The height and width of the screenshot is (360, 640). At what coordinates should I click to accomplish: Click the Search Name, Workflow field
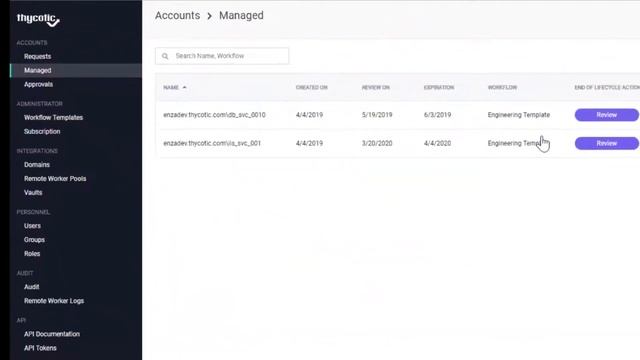click(x=222, y=56)
